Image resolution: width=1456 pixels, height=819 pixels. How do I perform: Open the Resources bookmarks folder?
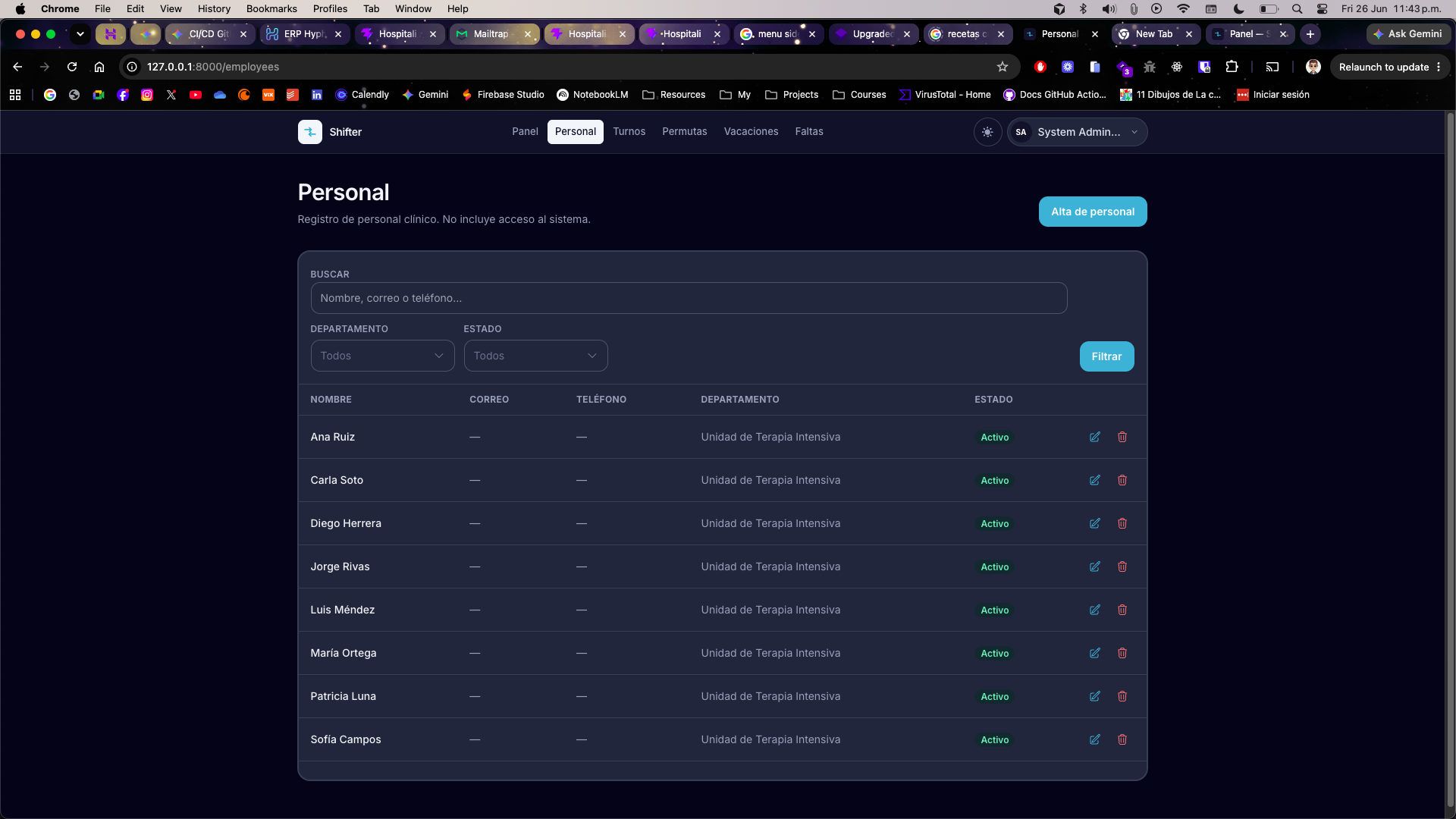[673, 95]
